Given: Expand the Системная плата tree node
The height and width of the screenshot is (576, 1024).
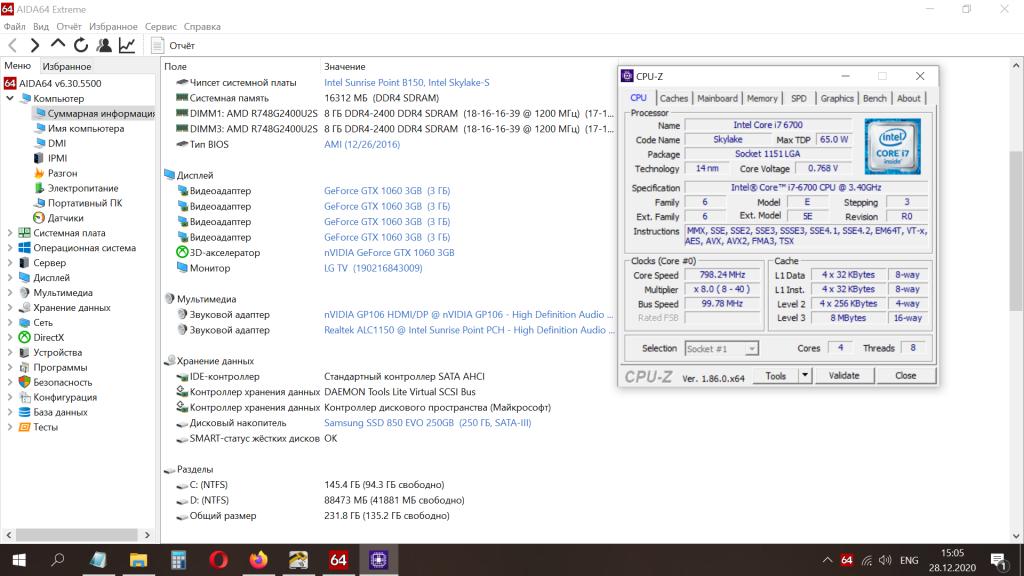Looking at the screenshot, I should point(10,233).
